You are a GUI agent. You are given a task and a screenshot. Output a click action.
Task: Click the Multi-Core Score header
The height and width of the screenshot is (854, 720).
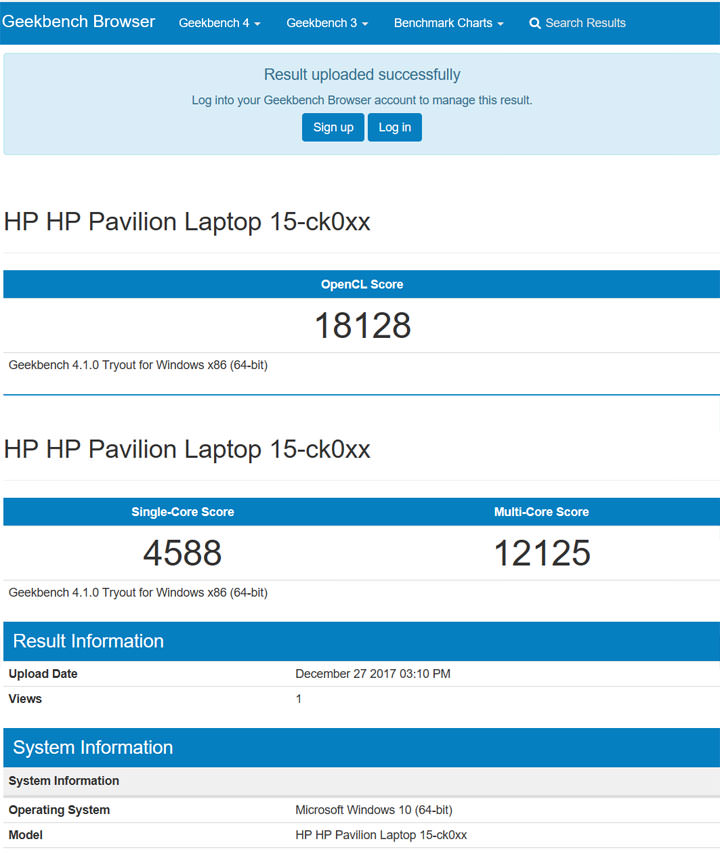(x=541, y=512)
